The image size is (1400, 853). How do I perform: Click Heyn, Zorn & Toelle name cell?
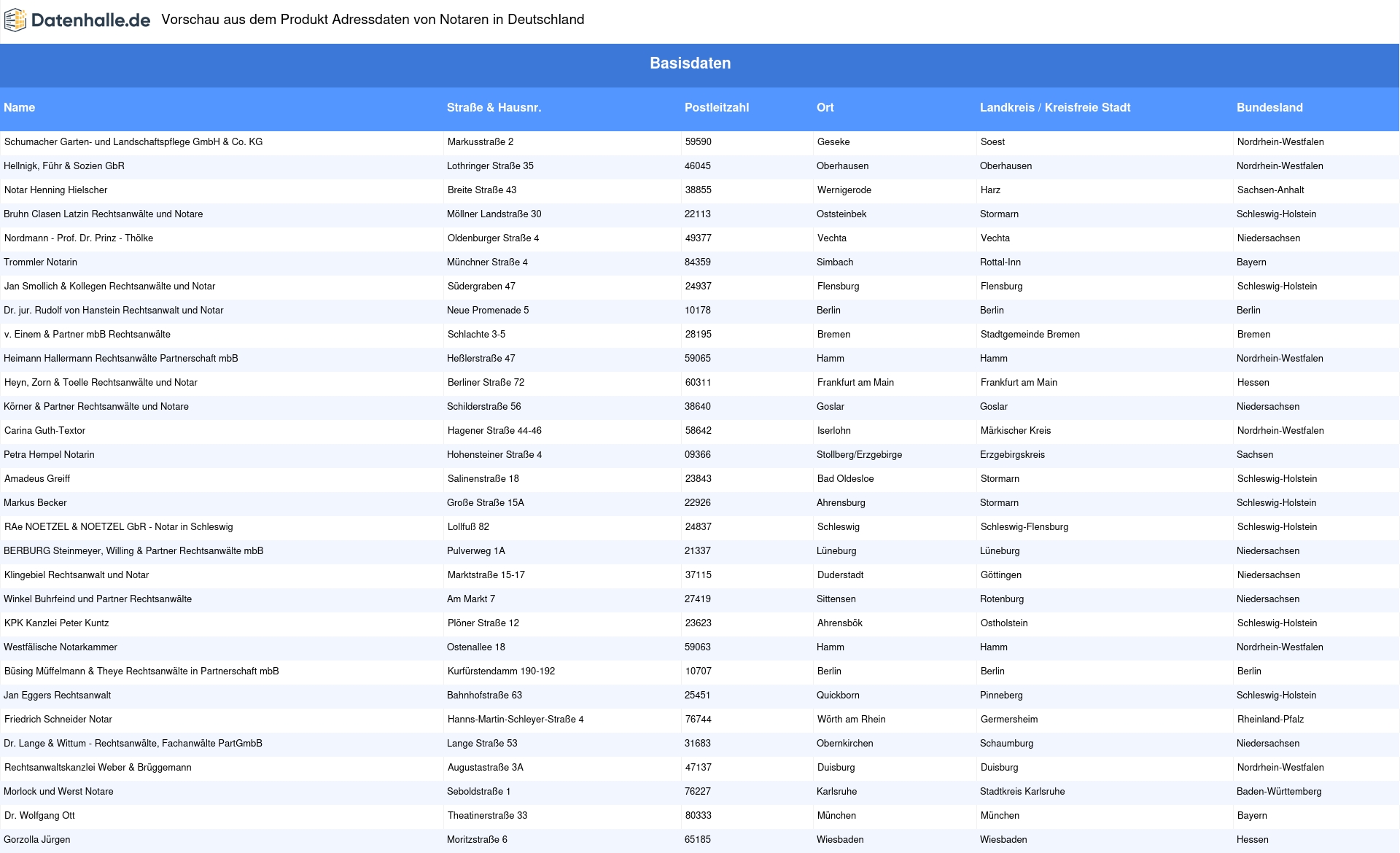point(101,383)
